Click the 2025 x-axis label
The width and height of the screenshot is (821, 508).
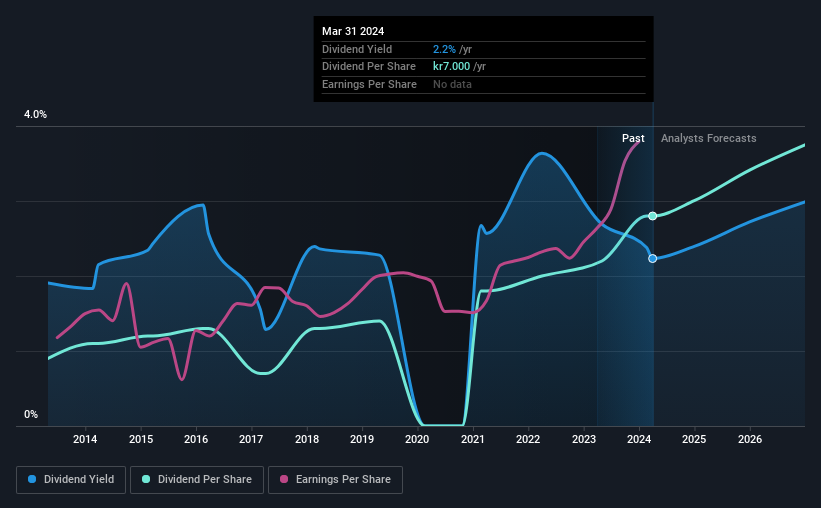(694, 439)
